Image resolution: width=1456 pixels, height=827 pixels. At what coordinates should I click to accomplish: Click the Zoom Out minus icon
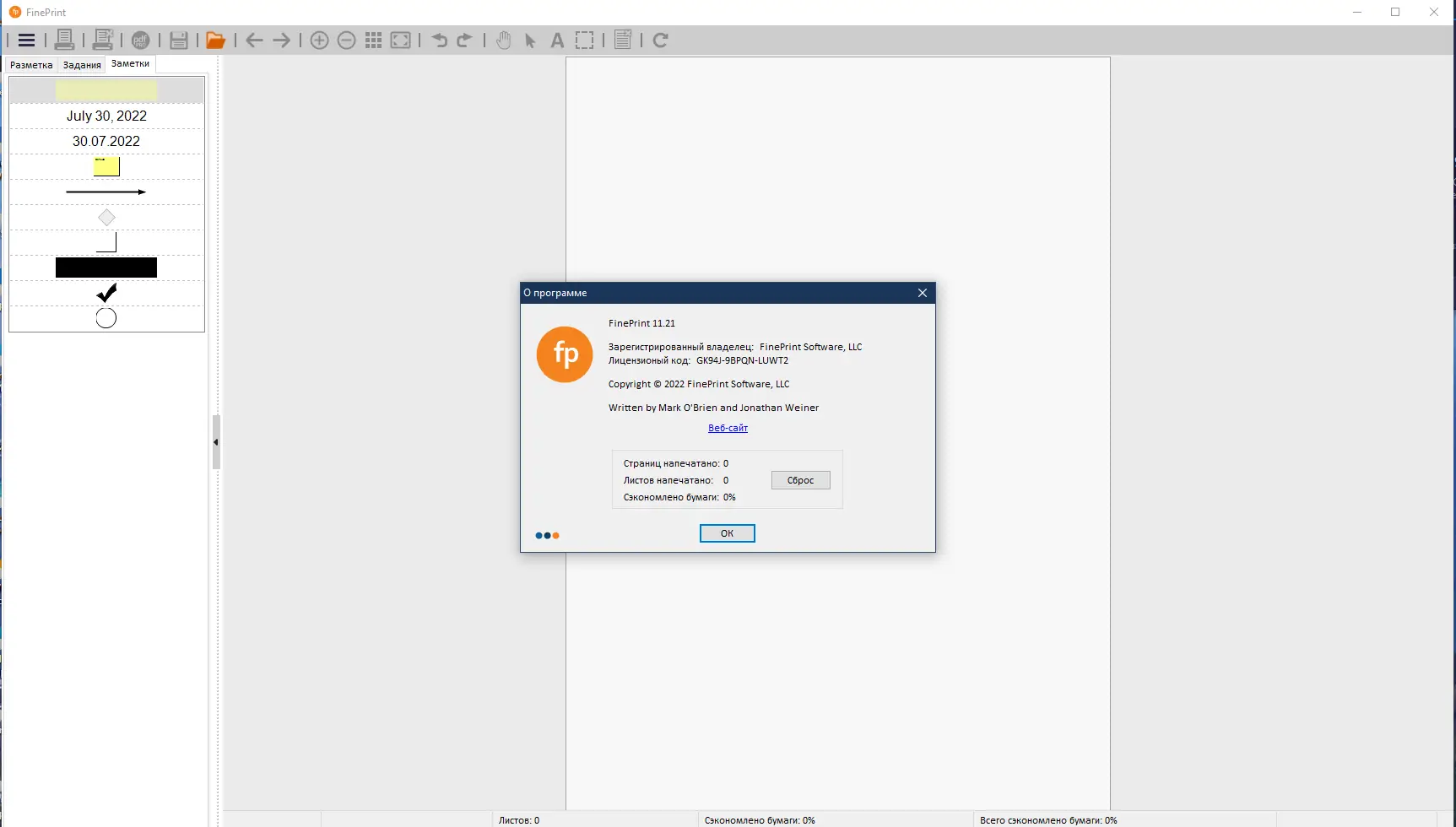[x=346, y=40]
